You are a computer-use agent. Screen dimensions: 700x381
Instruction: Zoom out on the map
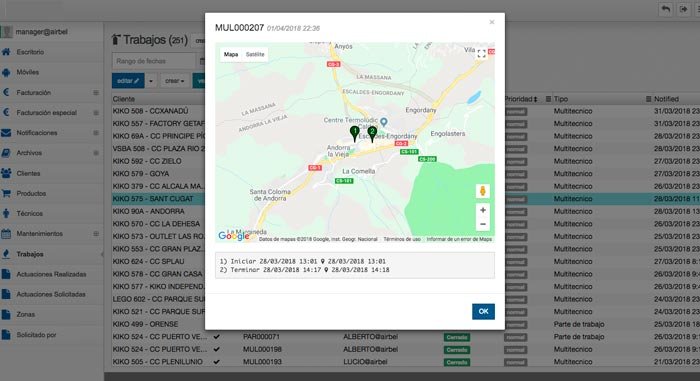pyautogui.click(x=483, y=224)
